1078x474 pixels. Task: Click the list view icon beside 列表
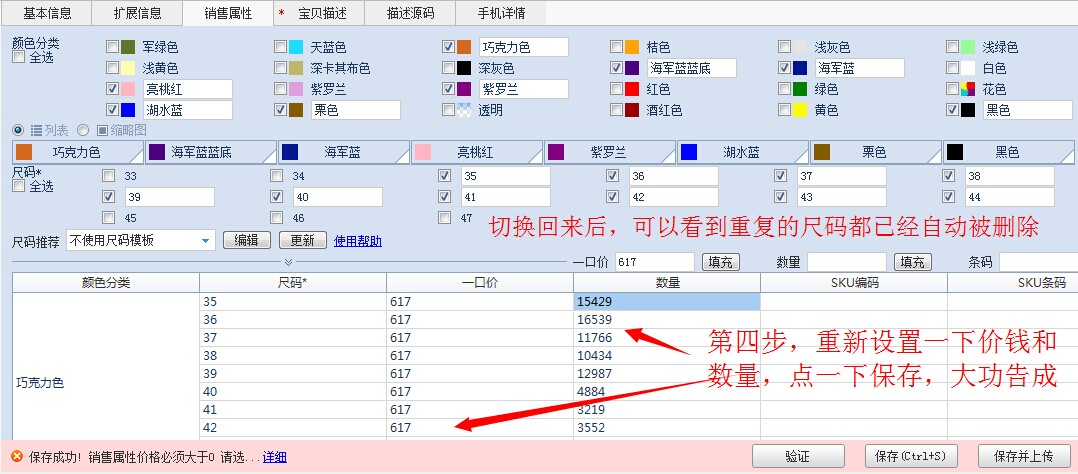click(36, 130)
